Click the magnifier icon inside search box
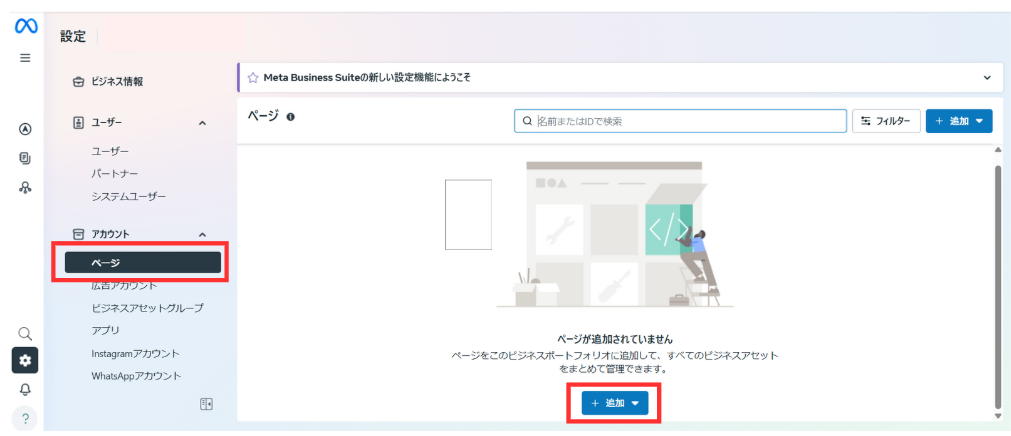Screen dimensions: 1011x436 tap(527, 121)
